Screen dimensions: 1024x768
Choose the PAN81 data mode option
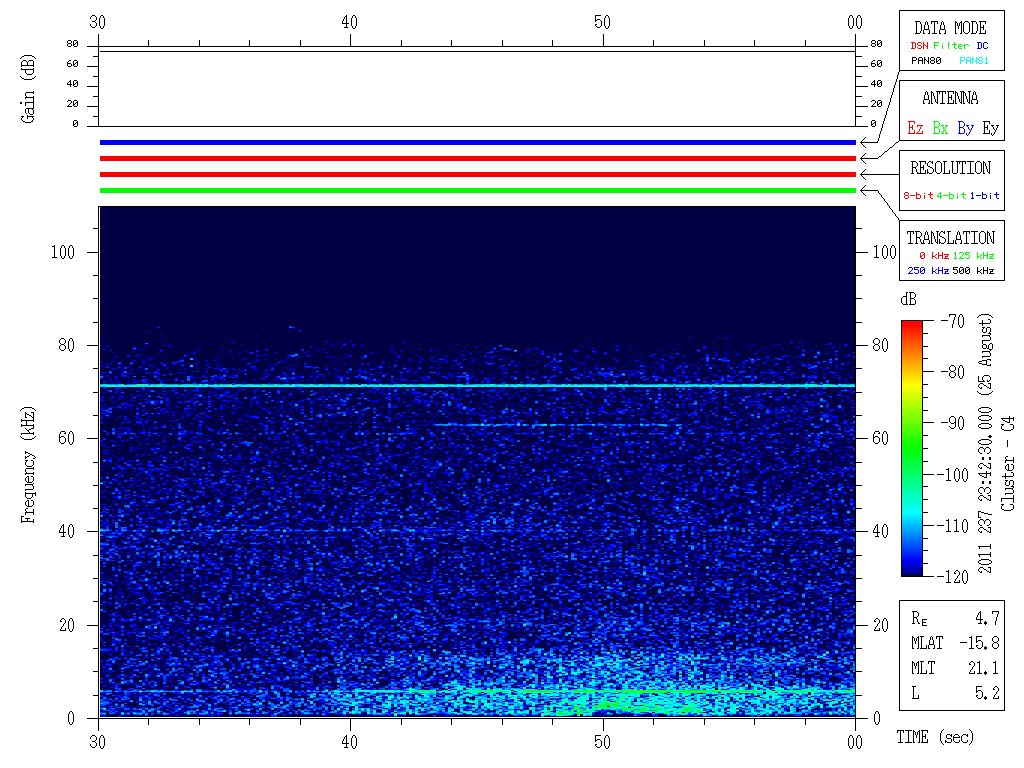click(974, 61)
